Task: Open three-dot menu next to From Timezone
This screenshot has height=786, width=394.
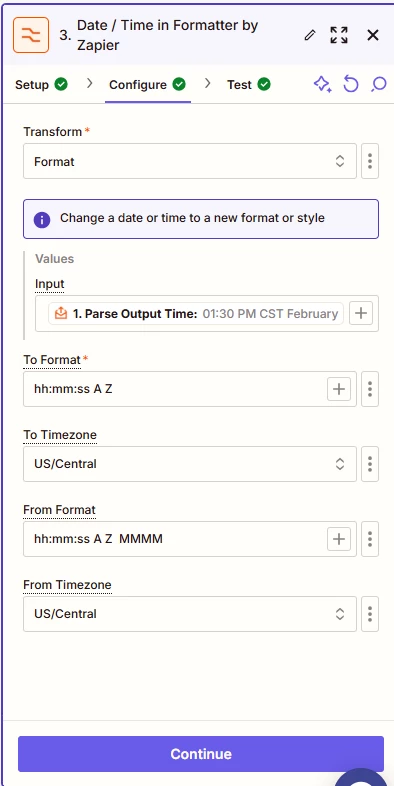Action: click(x=370, y=614)
